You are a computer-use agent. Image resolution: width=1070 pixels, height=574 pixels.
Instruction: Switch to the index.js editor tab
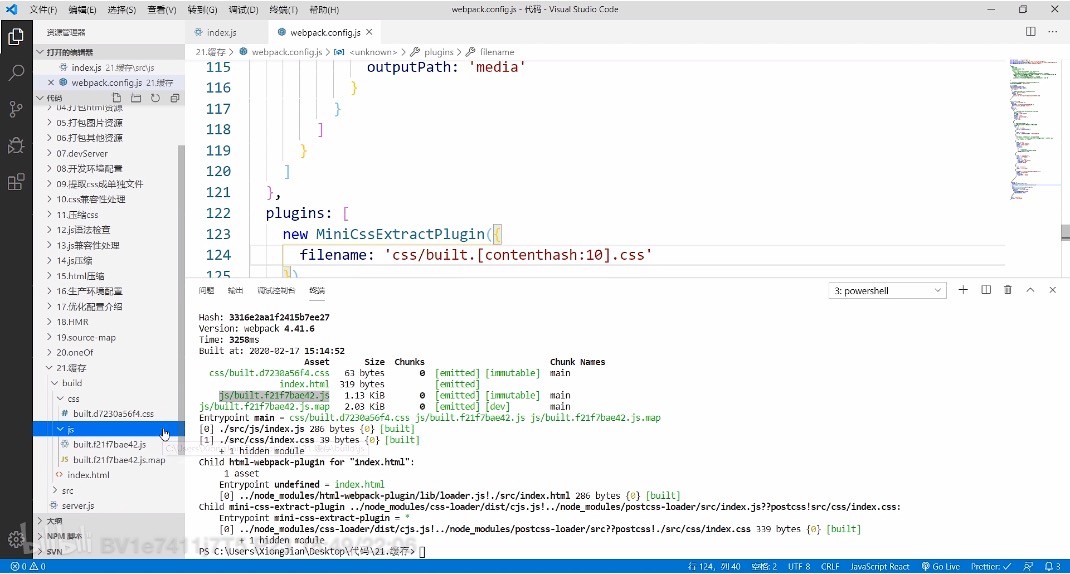click(222, 32)
